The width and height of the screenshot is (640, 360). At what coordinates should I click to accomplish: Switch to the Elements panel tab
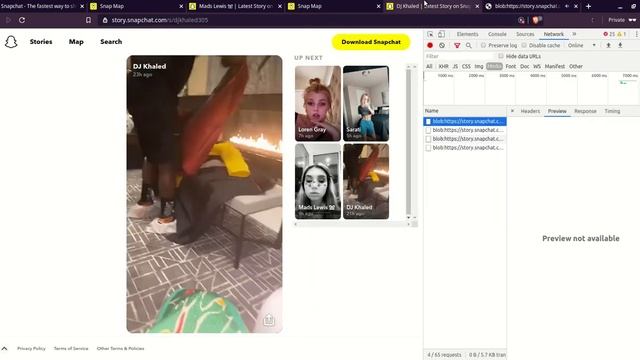click(467, 34)
